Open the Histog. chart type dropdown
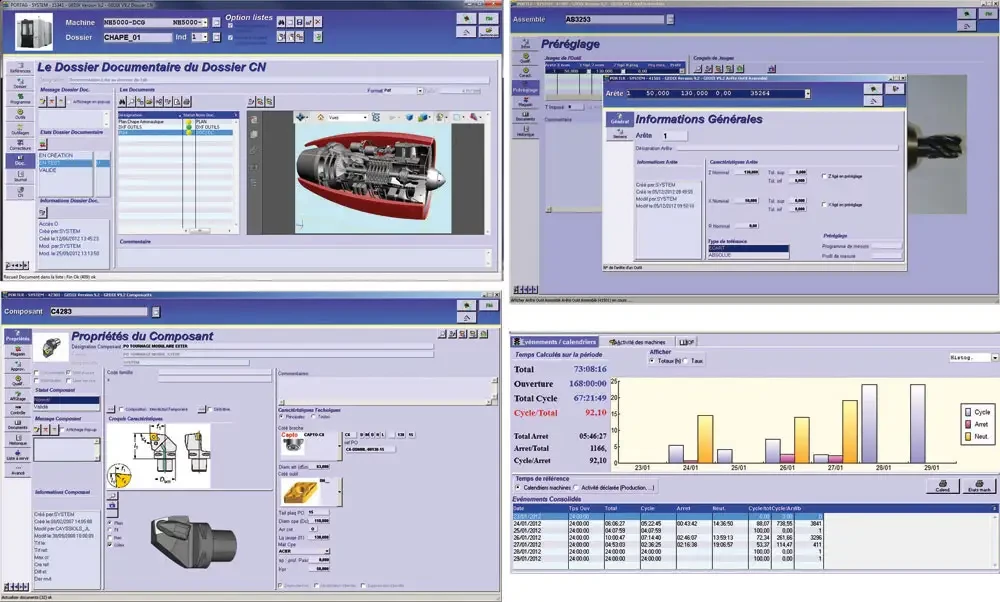 pyautogui.click(x=994, y=358)
